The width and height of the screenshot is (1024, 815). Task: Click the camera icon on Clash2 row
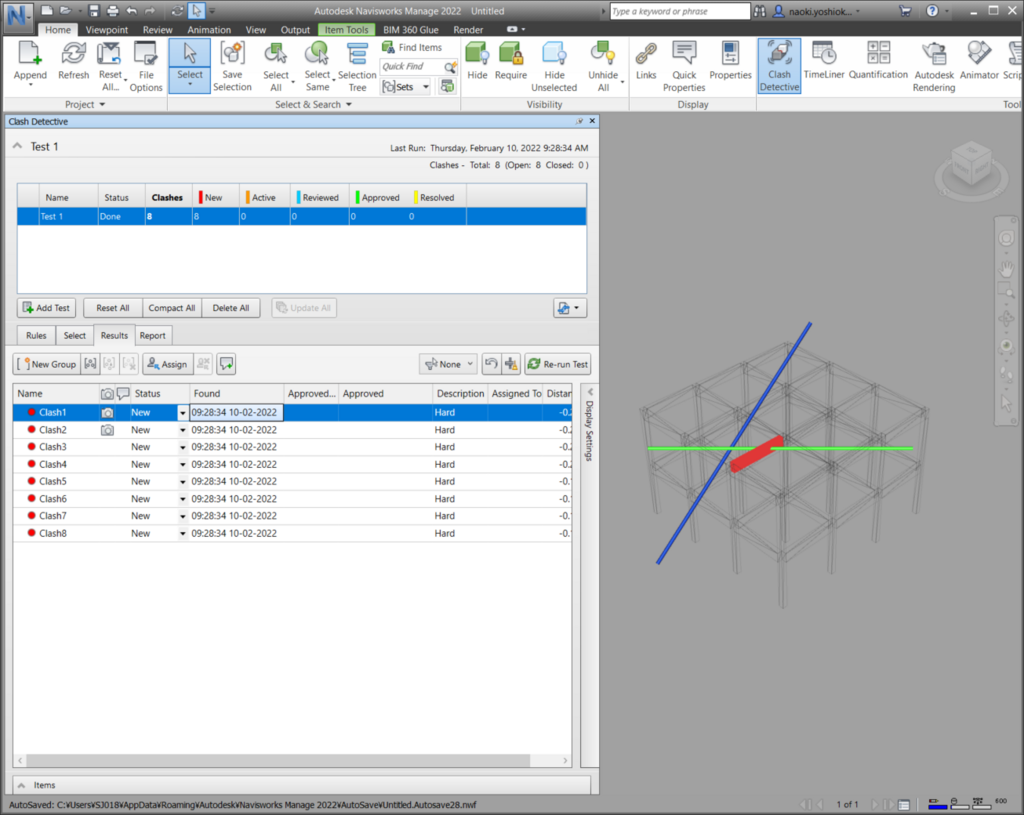[x=107, y=430]
